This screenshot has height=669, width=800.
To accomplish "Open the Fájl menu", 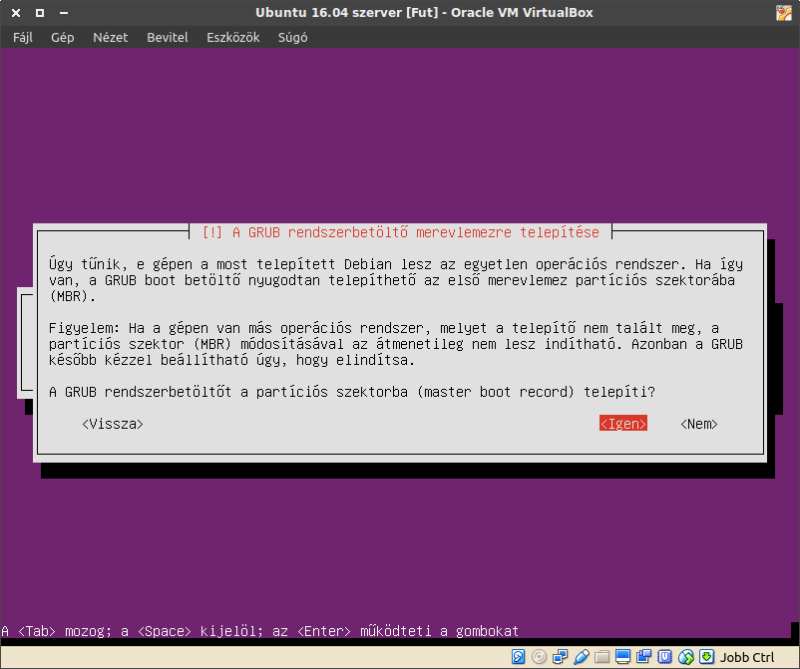I will [23, 37].
